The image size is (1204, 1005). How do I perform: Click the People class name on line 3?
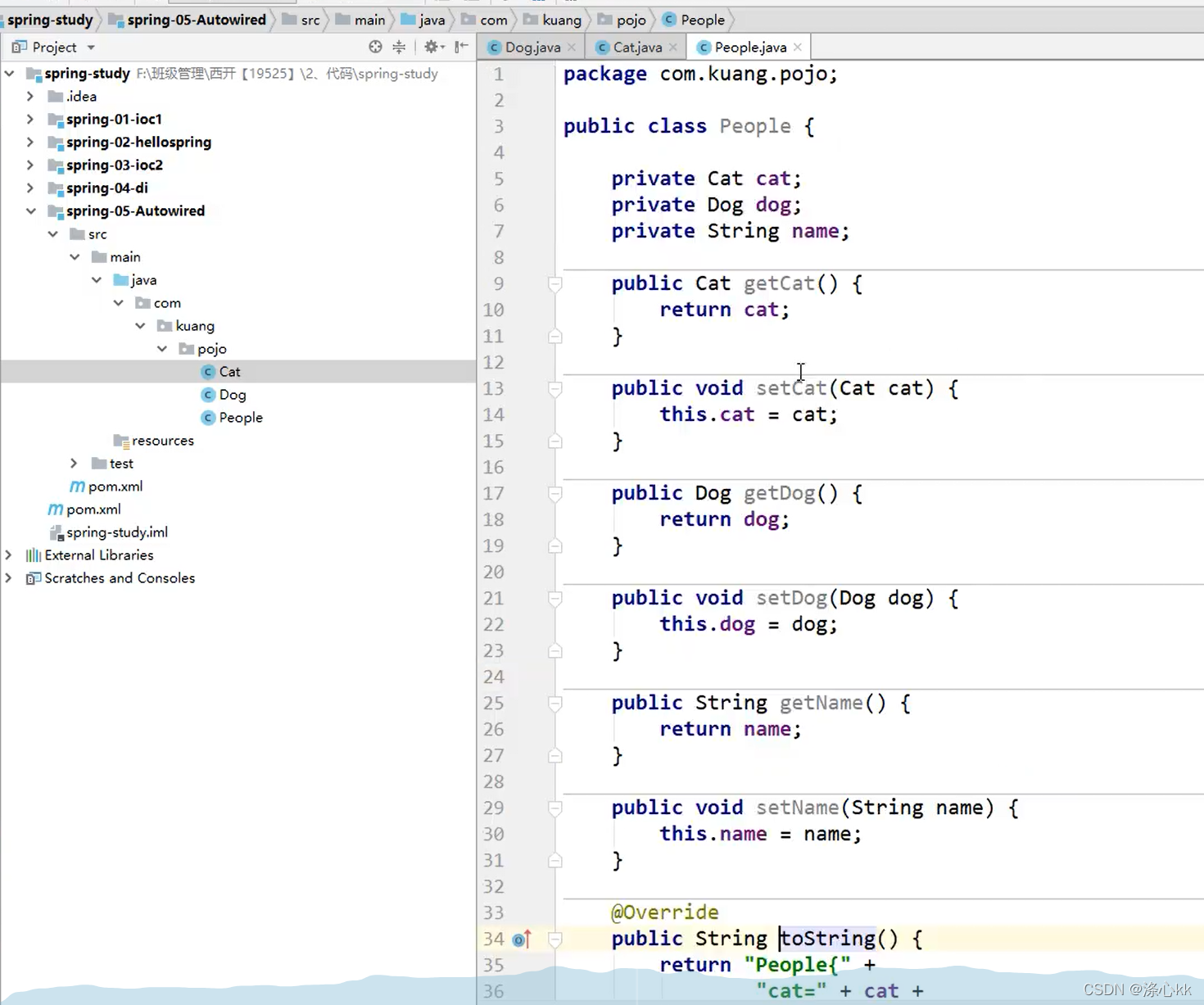pos(755,126)
